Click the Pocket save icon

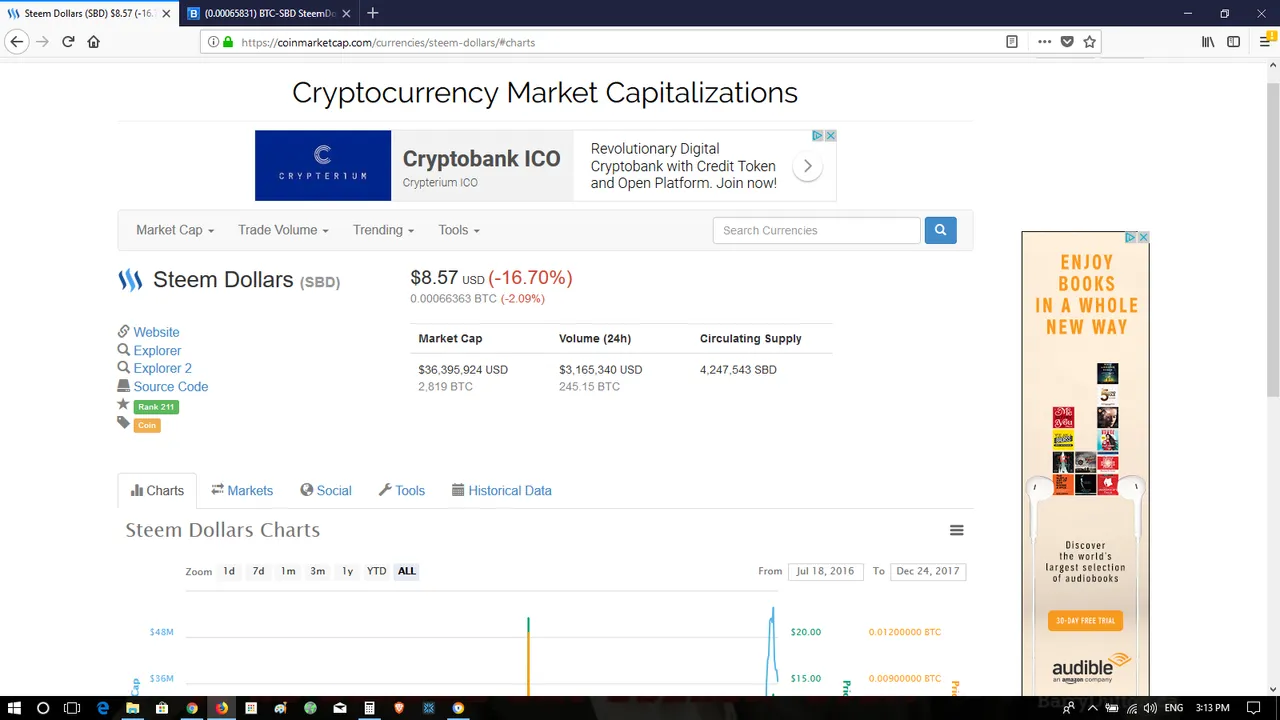pyautogui.click(x=1067, y=42)
